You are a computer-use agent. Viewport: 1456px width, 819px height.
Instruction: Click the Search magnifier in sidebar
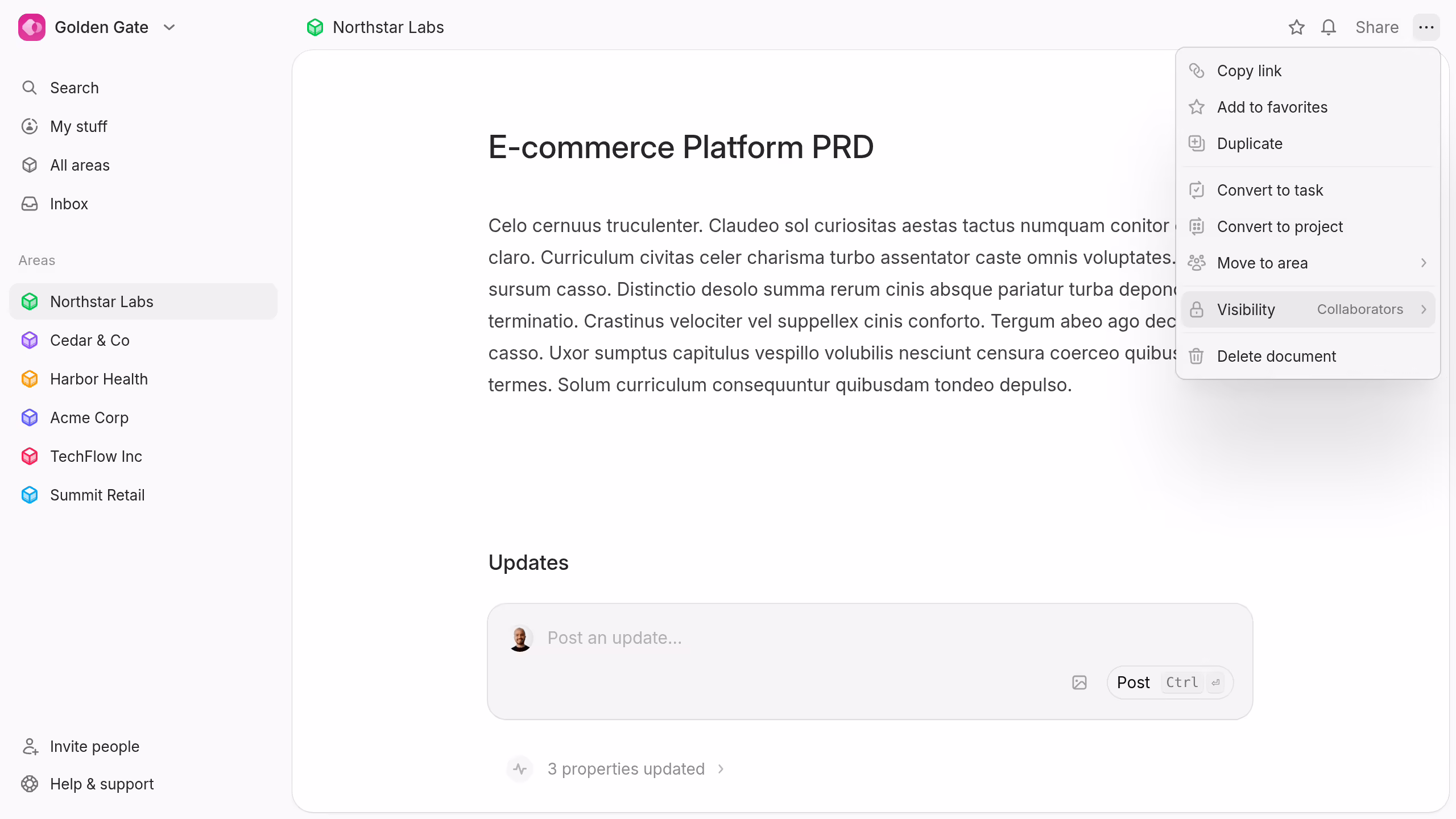30,88
